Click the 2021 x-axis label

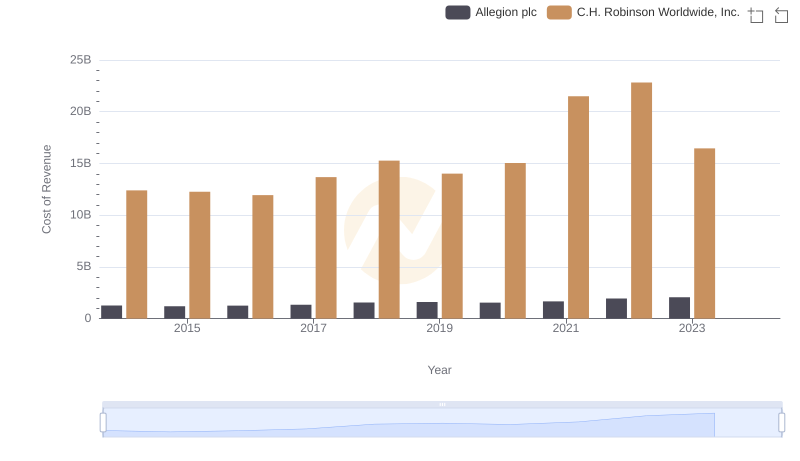pos(566,328)
